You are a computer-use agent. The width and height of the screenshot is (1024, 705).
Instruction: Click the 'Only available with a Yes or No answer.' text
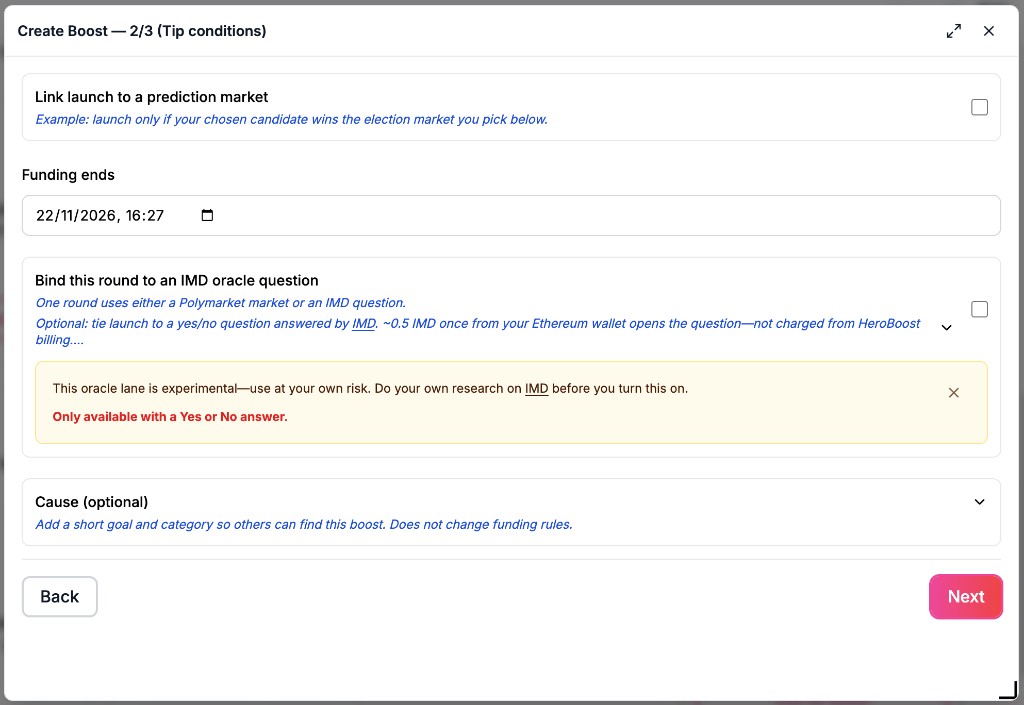pos(170,417)
